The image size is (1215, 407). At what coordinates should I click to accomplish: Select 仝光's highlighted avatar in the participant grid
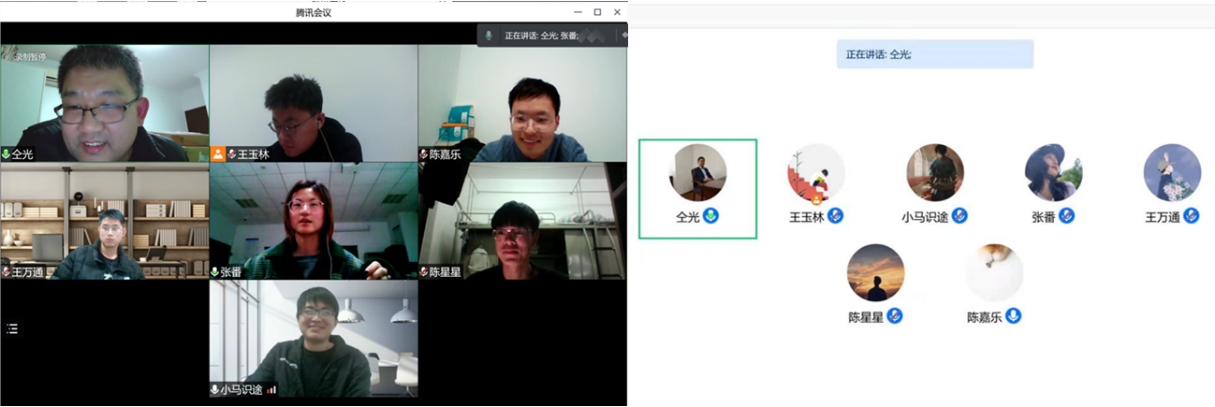pyautogui.click(x=698, y=173)
